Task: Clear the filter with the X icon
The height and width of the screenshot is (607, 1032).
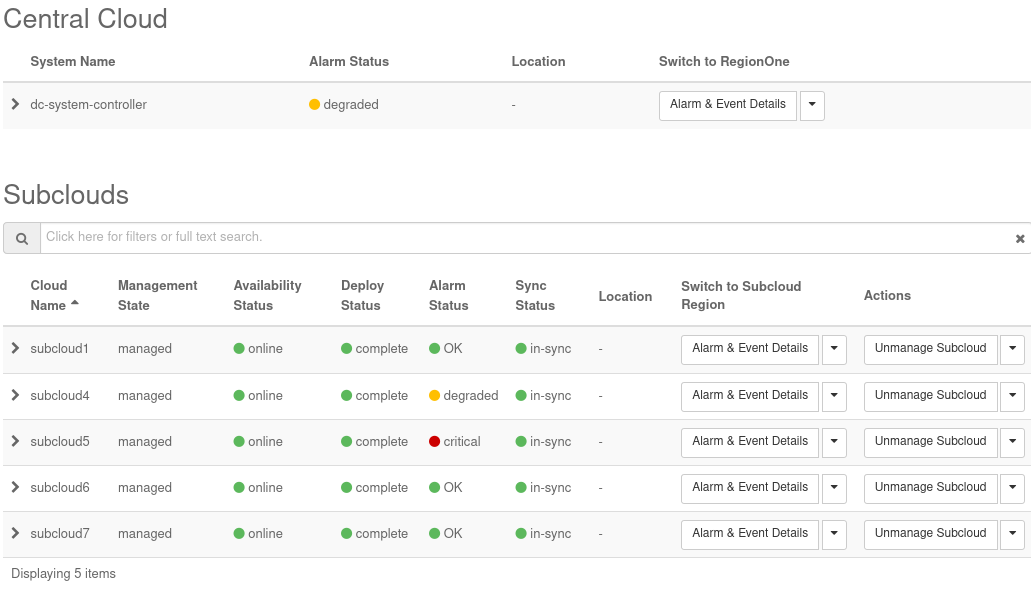Action: [1020, 239]
